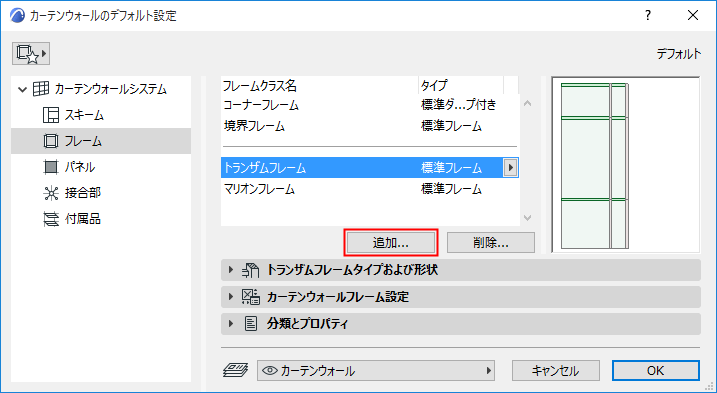The image size is (717, 393).
Task: Expand the 分類とプロパティ section
Action: tap(231, 324)
